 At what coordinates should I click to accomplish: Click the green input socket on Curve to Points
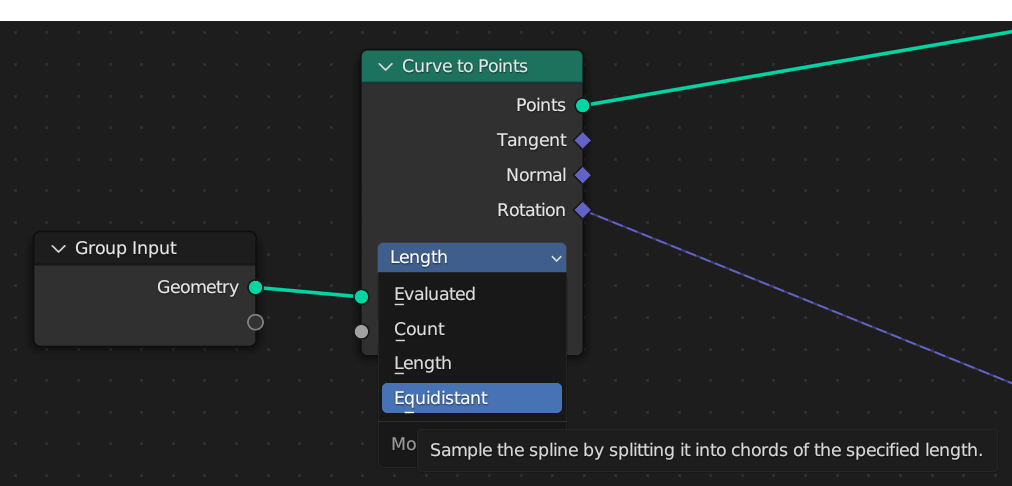(361, 297)
